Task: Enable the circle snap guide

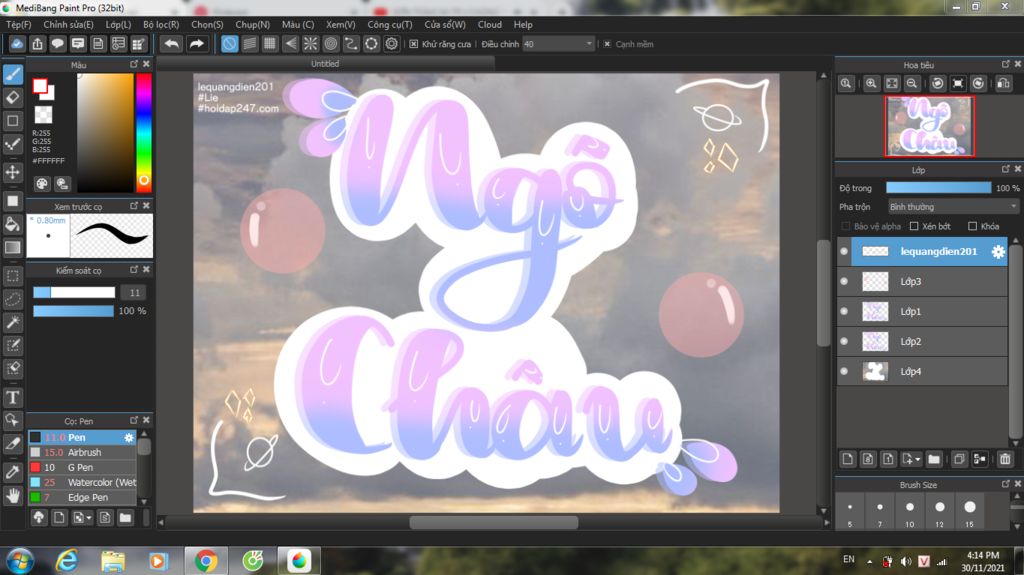Action: (x=330, y=44)
